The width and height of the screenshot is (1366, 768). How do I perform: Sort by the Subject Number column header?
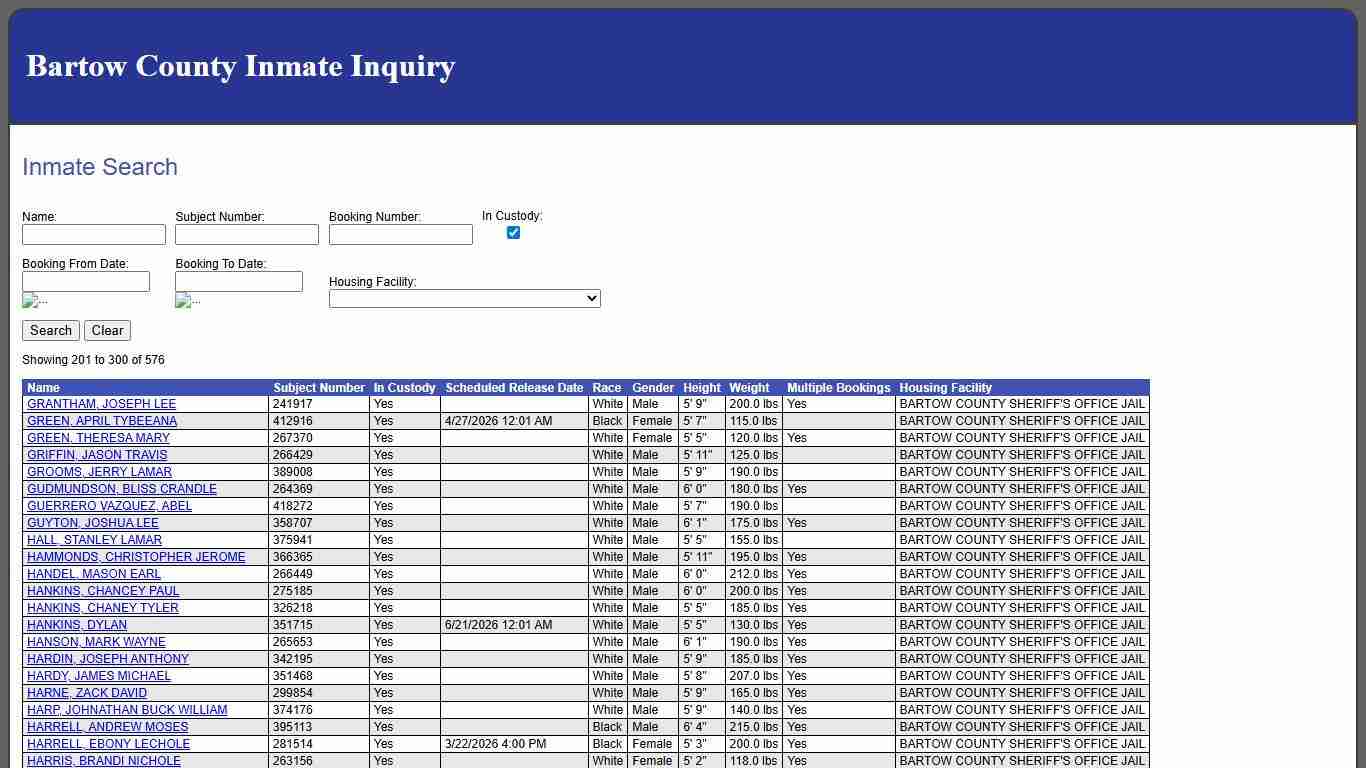(319, 387)
